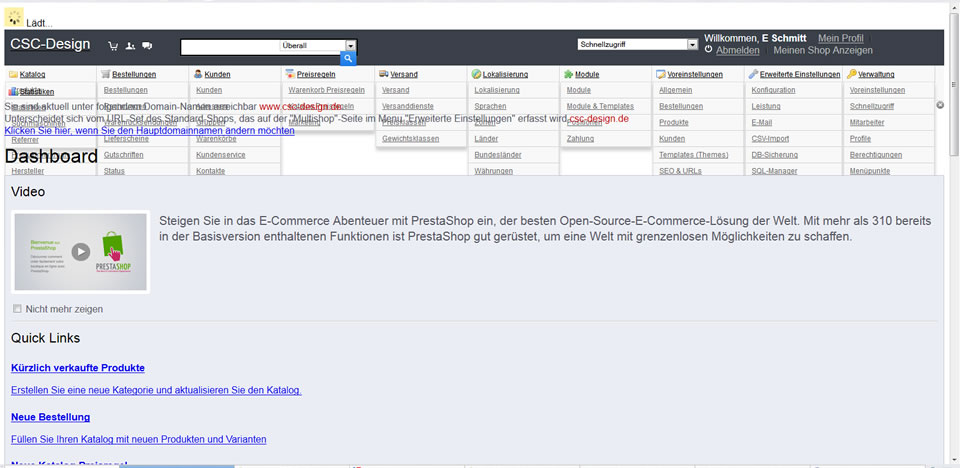Open the Schnellzugriff dropdown
This screenshot has width=960, height=468.
(637, 45)
